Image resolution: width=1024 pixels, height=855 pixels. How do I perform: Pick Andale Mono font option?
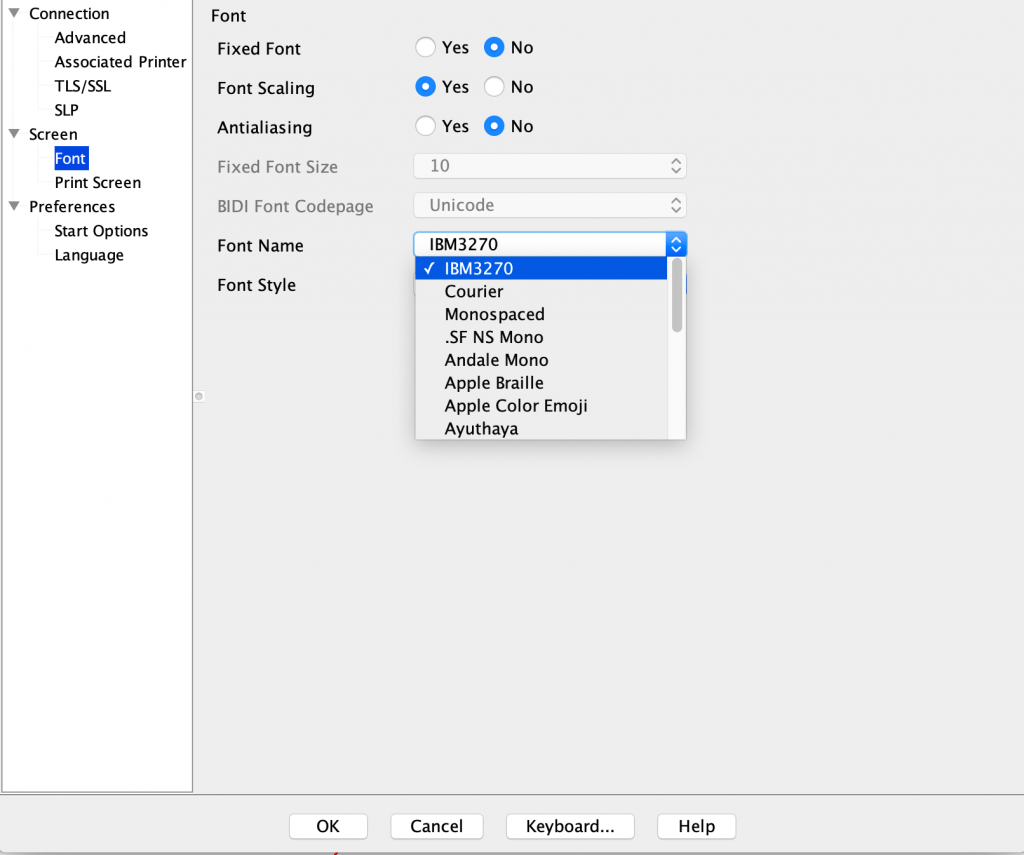(496, 361)
